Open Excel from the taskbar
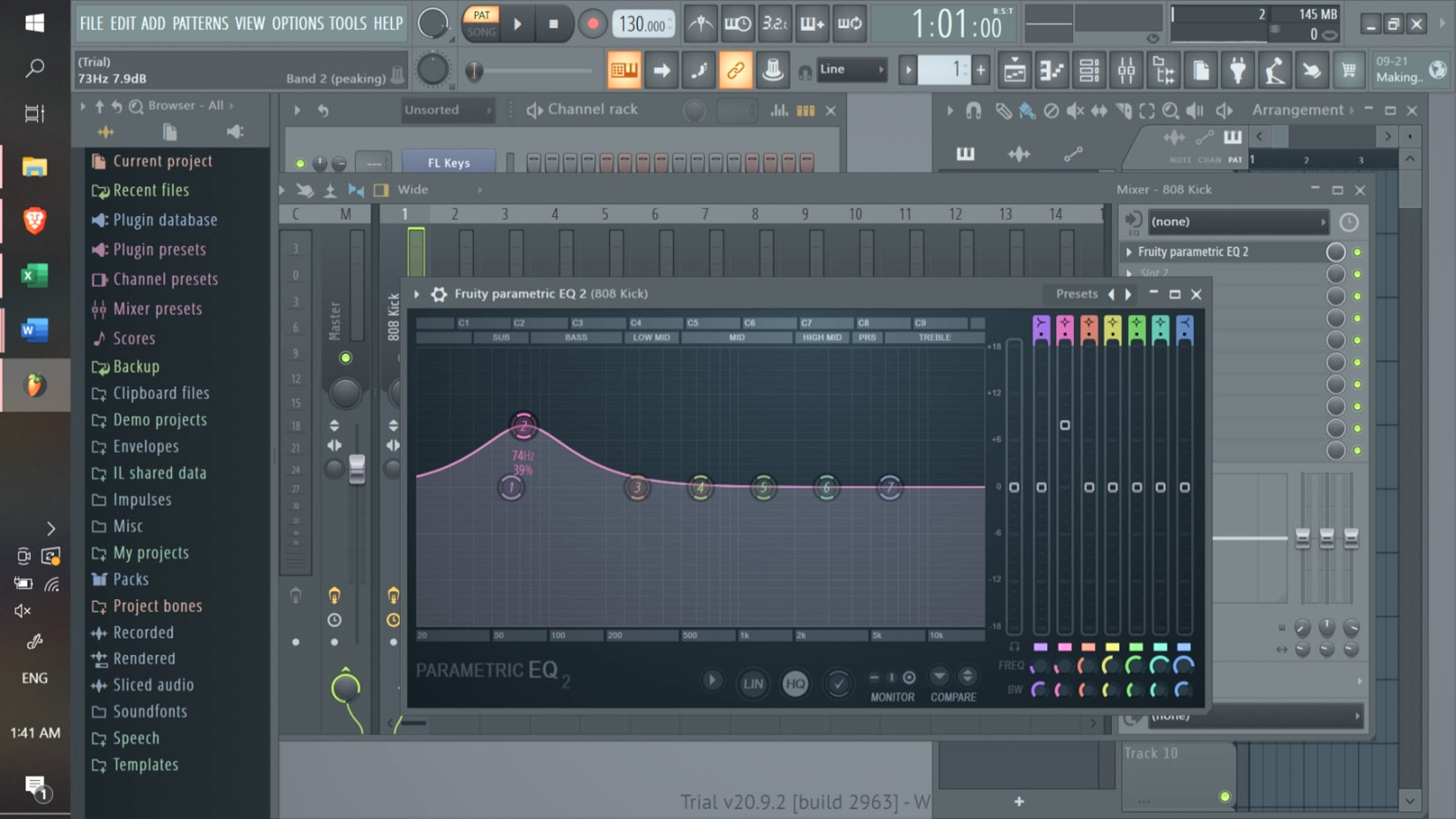Image resolution: width=1456 pixels, height=819 pixels. pos(34,275)
